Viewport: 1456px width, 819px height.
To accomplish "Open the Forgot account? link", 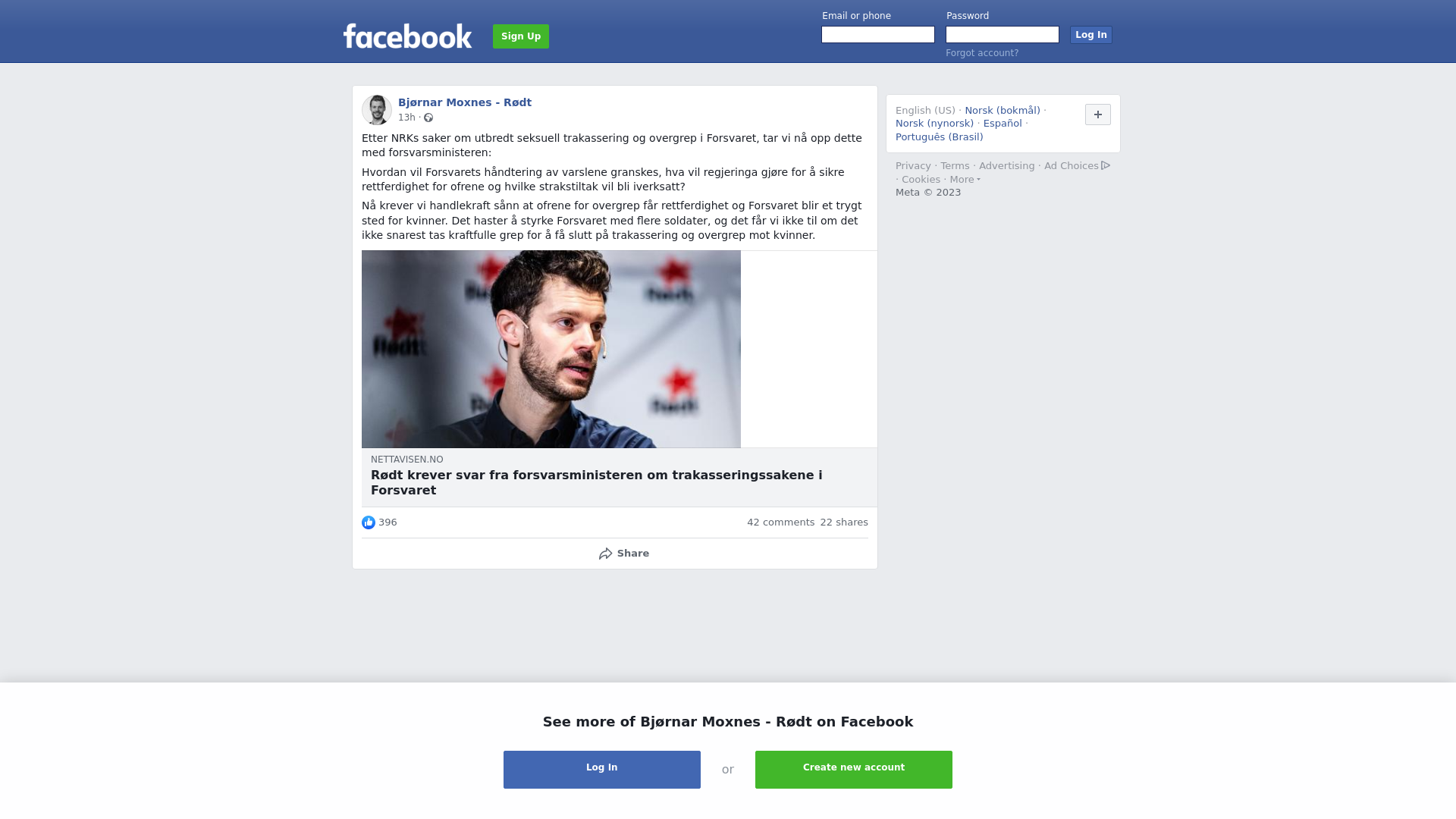I will [982, 53].
